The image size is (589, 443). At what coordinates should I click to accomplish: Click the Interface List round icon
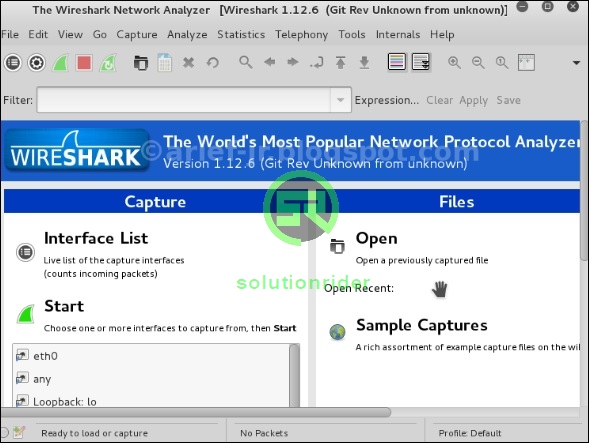(x=26, y=252)
